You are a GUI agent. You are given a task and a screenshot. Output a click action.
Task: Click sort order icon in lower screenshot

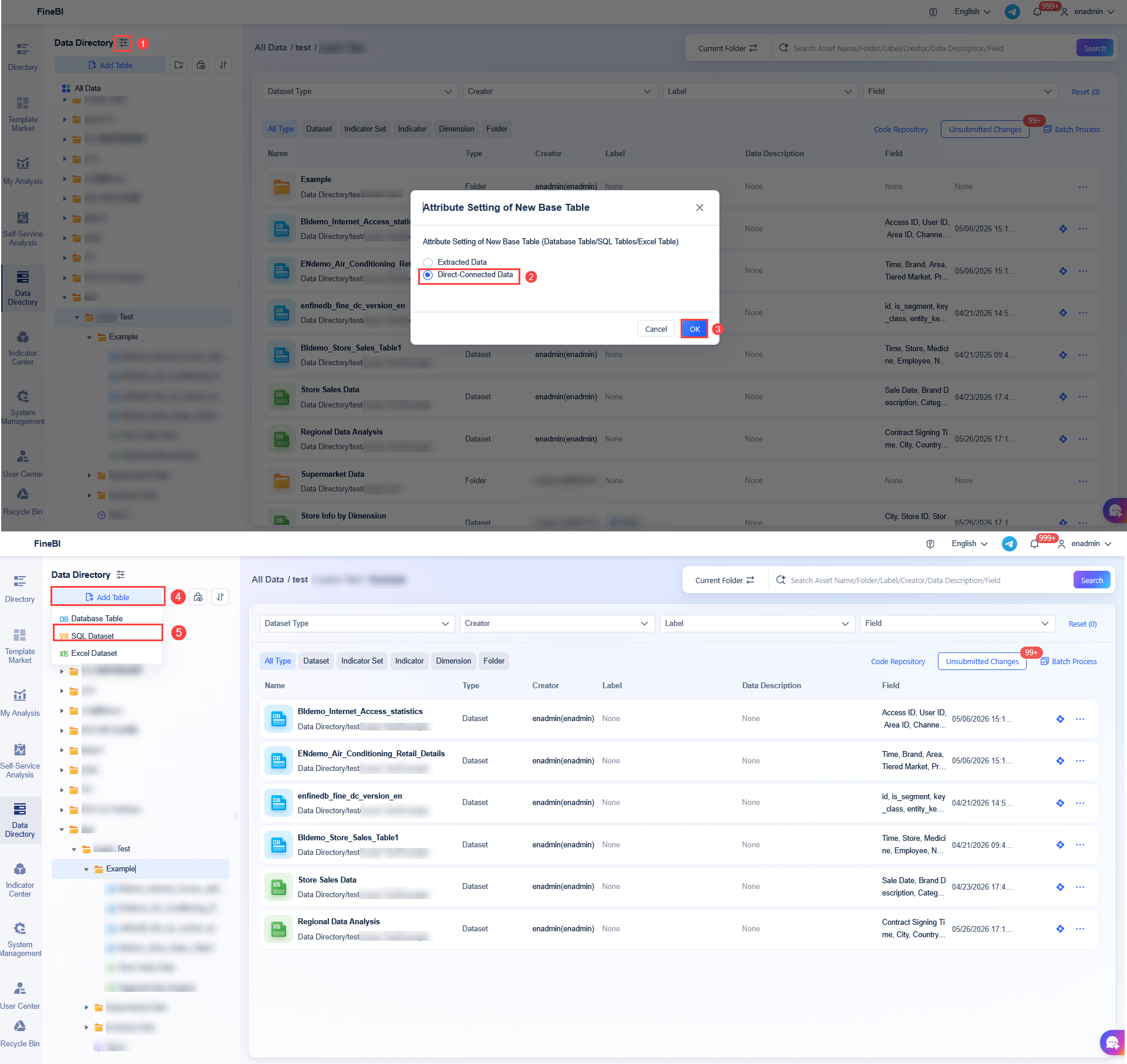[x=220, y=597]
